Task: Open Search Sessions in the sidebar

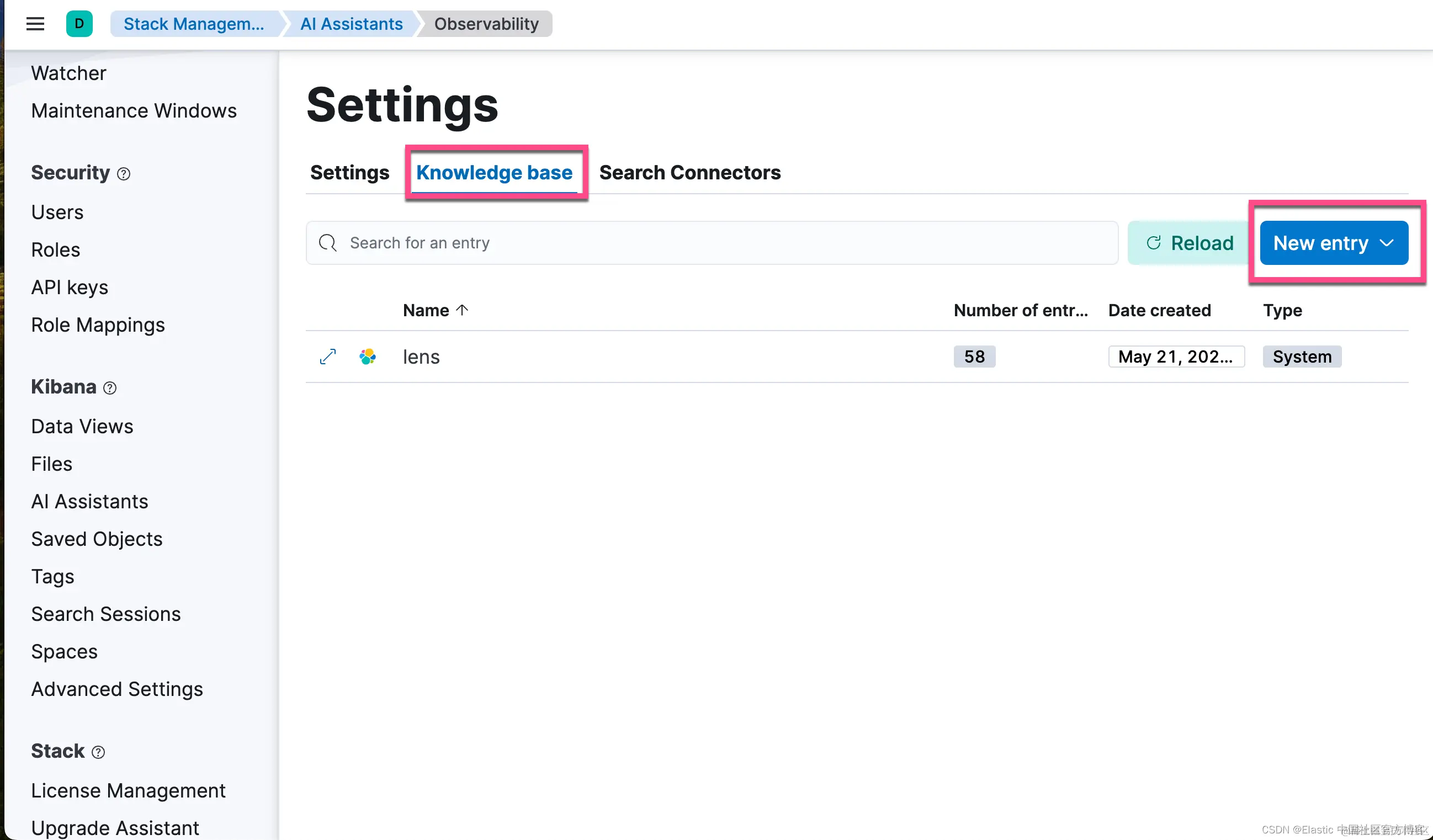Action: (x=106, y=614)
